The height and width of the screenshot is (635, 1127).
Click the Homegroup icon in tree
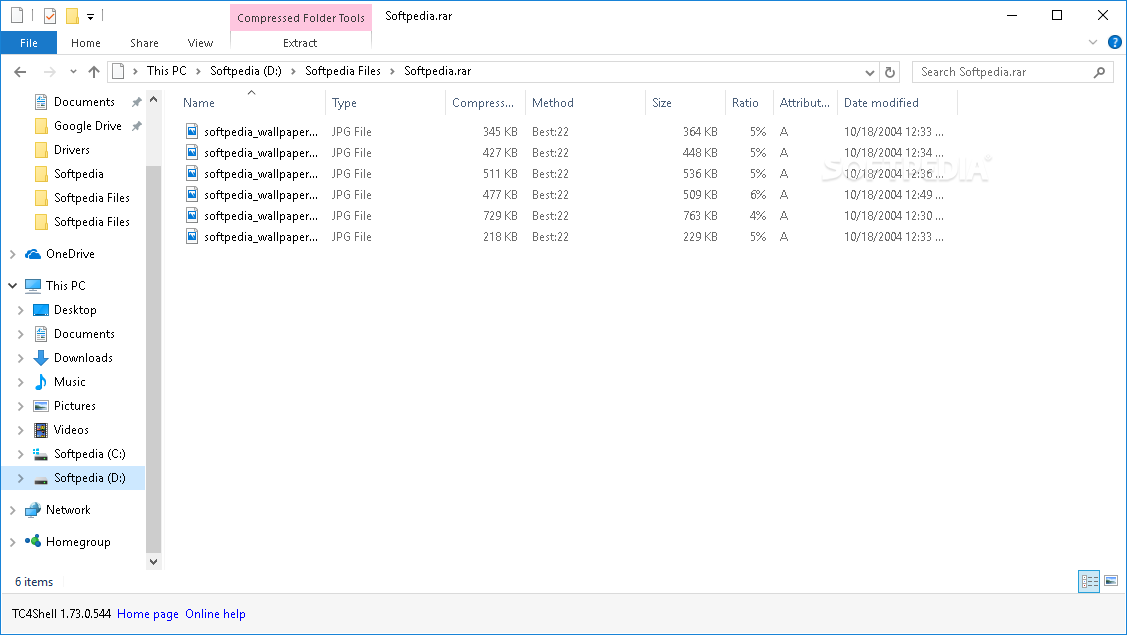[x=33, y=542]
